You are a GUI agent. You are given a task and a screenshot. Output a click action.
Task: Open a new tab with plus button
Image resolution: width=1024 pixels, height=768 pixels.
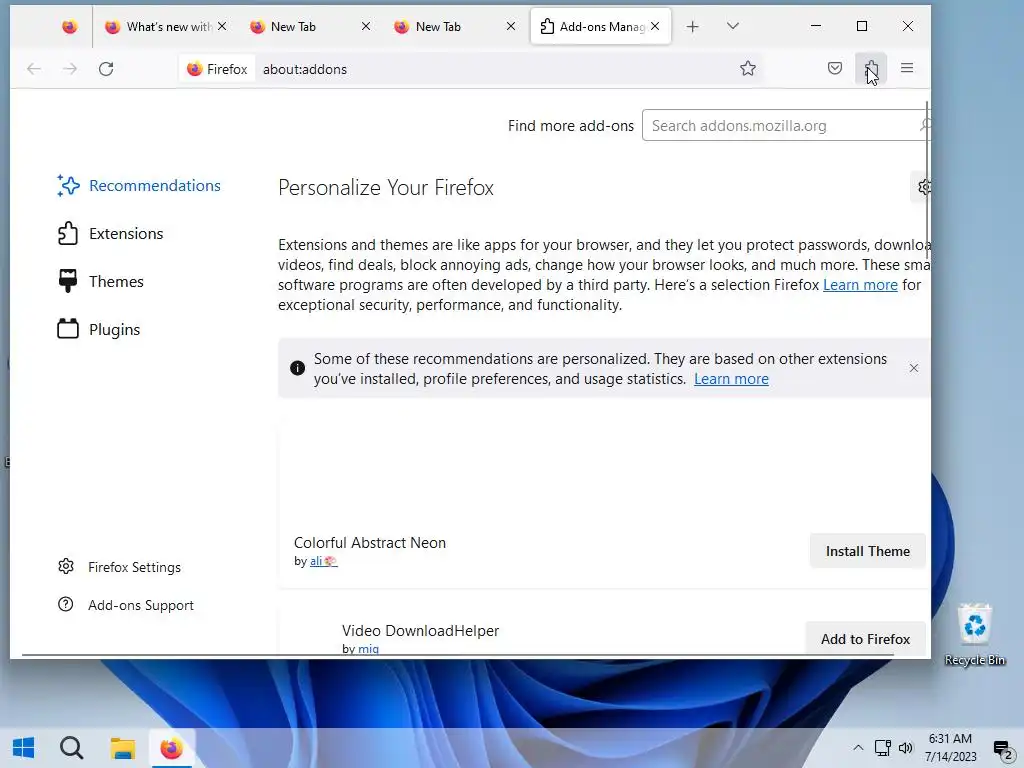coord(692,26)
